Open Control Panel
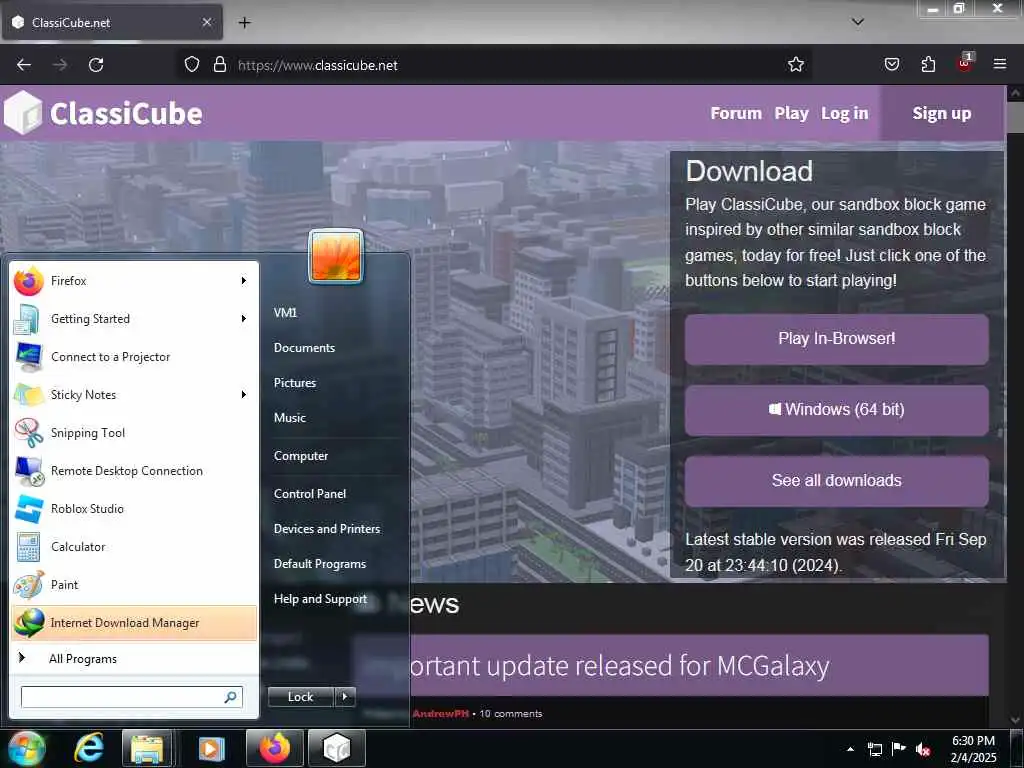The height and width of the screenshot is (768, 1024). tap(310, 494)
